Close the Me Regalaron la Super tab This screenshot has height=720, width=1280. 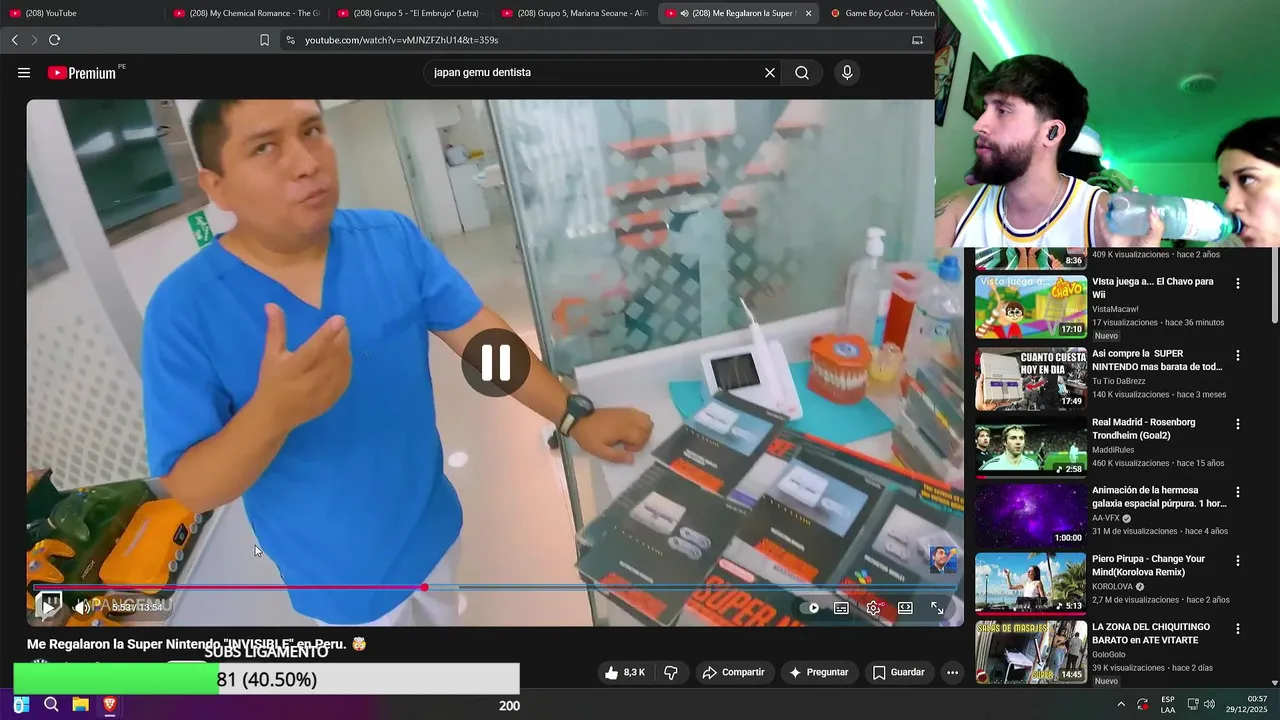[808, 13]
